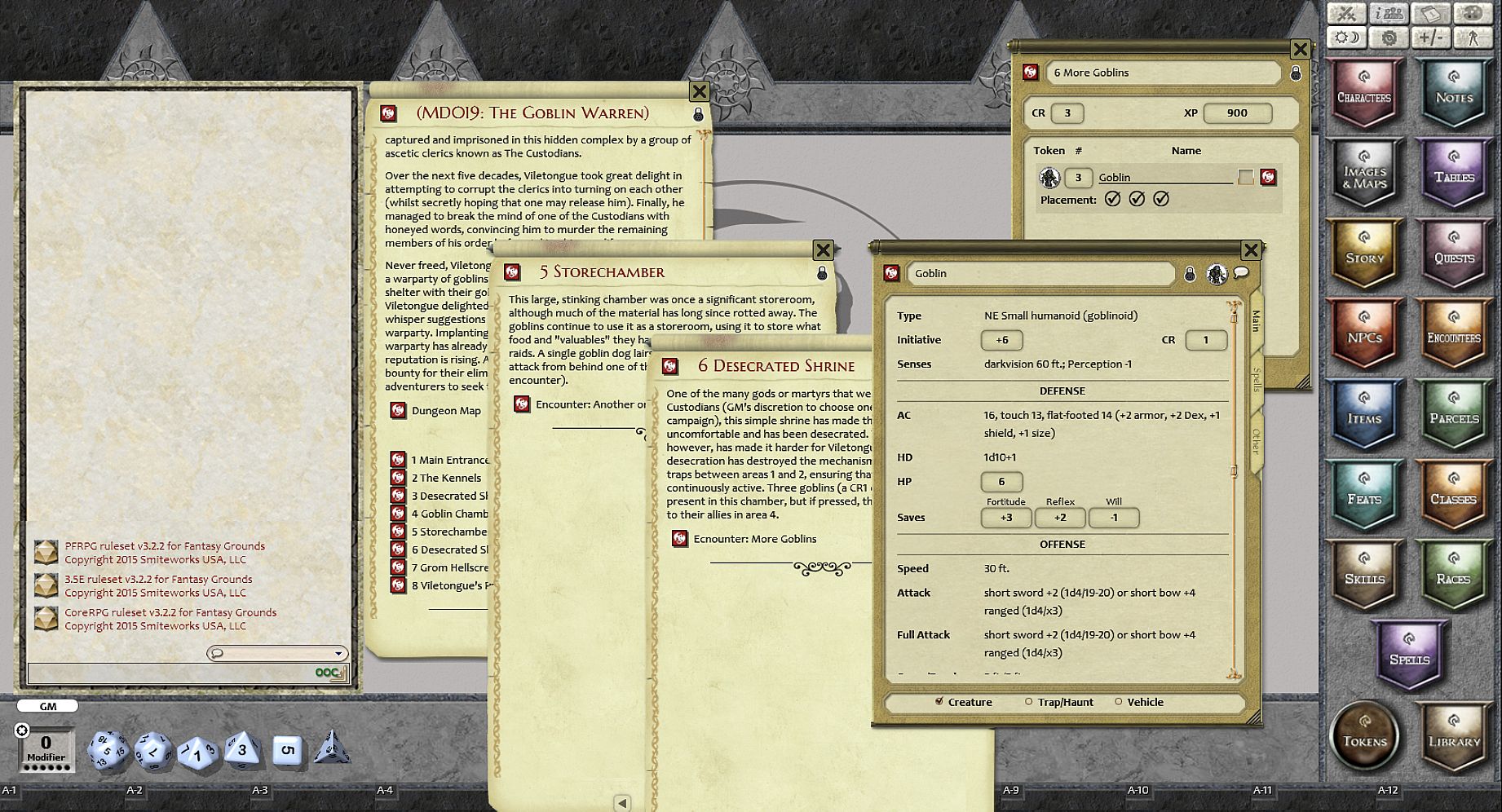Screen dimensions: 1502x812
Task: Toggle the third Placement checkmark
Action: click(x=1161, y=199)
